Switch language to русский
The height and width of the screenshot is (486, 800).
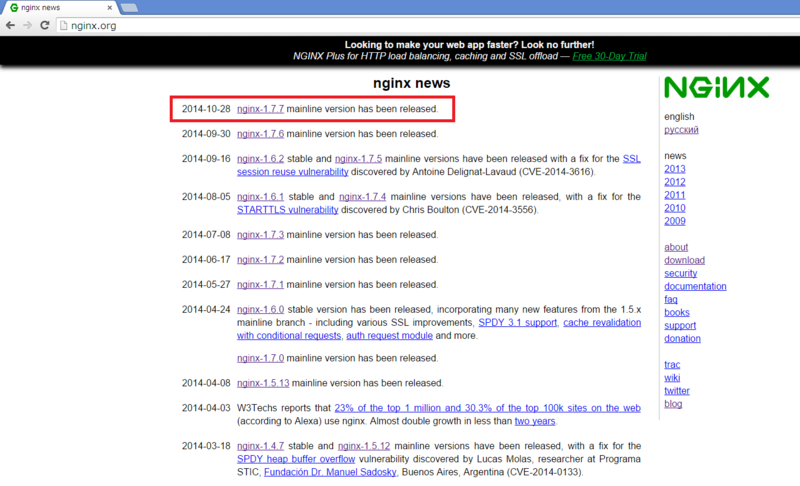[681, 130]
